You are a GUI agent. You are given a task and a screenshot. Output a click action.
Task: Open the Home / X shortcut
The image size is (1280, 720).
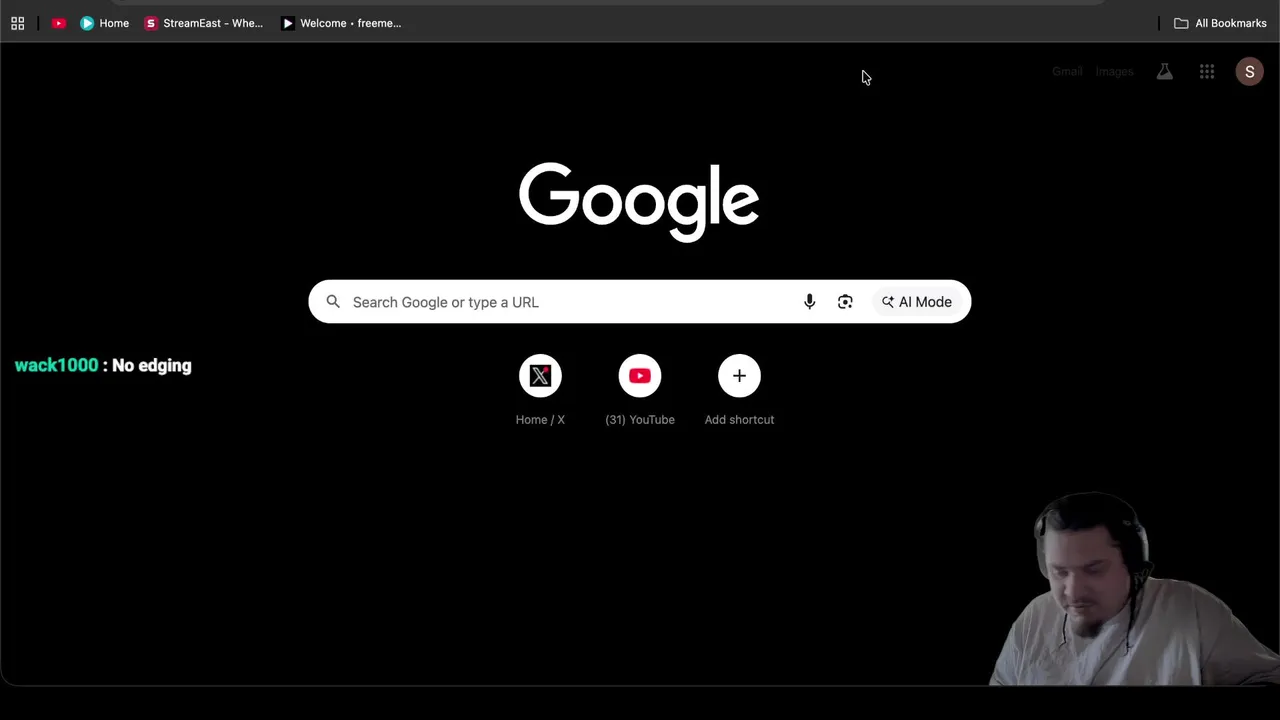click(x=540, y=391)
